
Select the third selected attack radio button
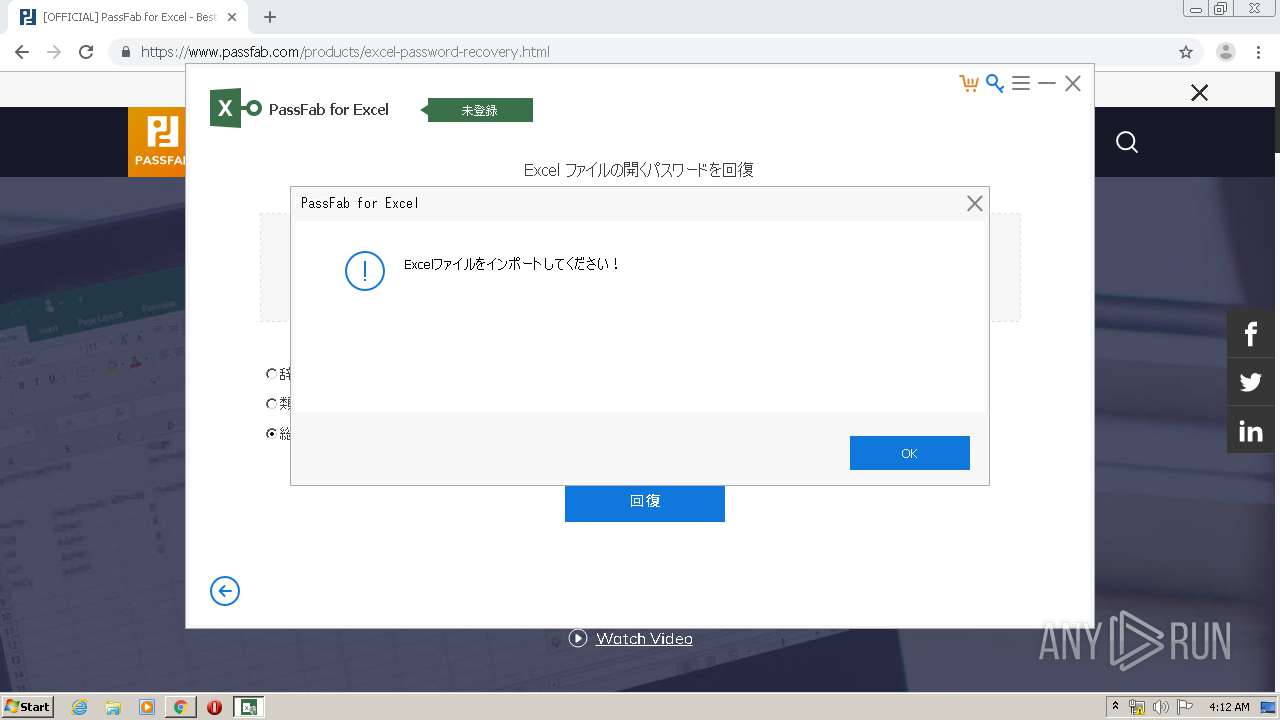(271, 434)
